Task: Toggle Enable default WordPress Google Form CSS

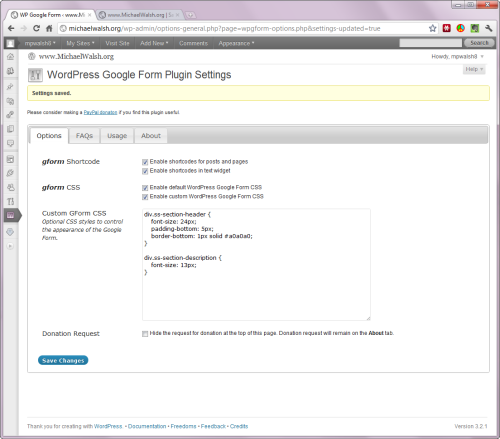Action: click(x=145, y=188)
